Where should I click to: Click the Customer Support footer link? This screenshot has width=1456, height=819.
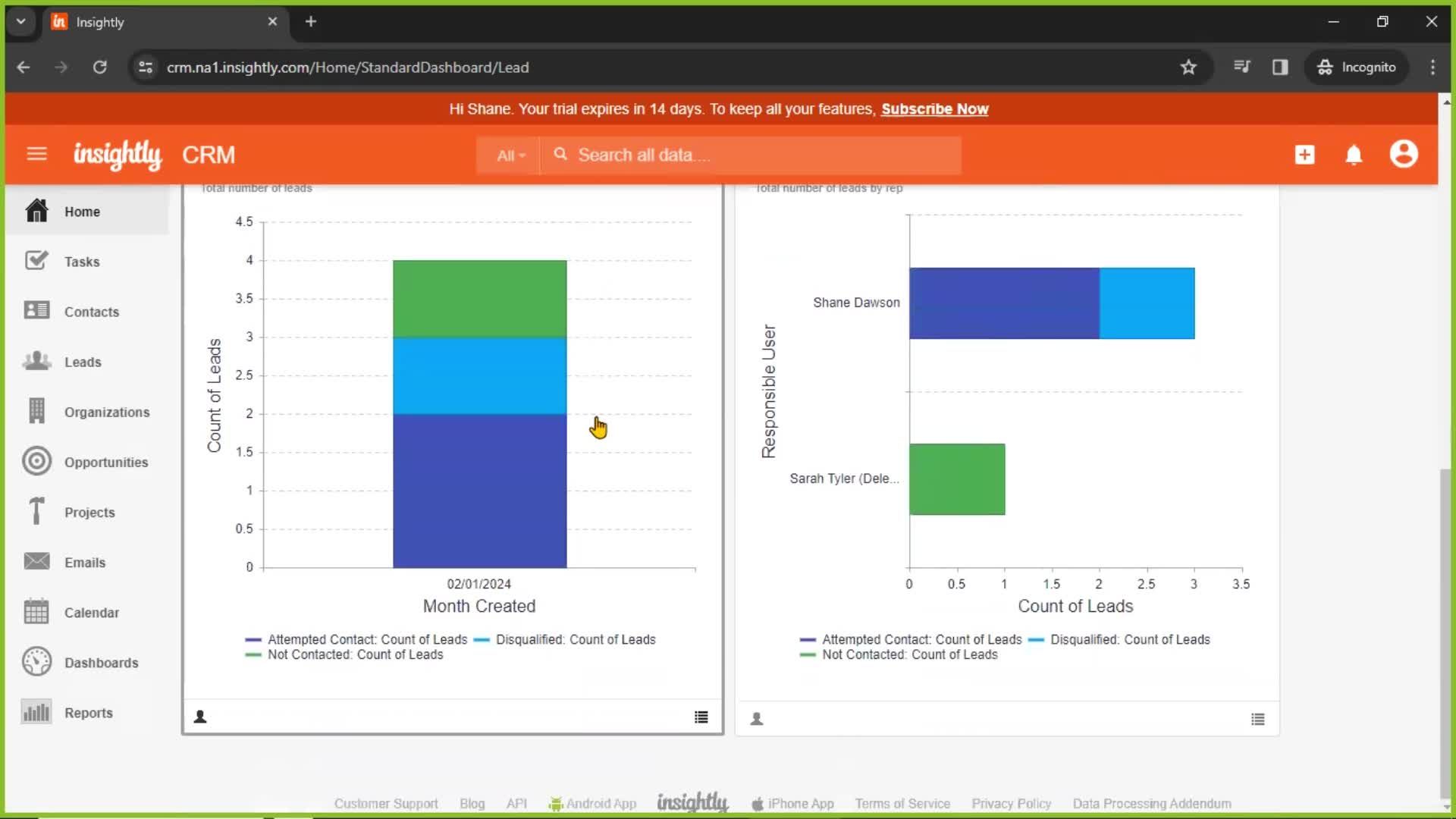(x=385, y=803)
